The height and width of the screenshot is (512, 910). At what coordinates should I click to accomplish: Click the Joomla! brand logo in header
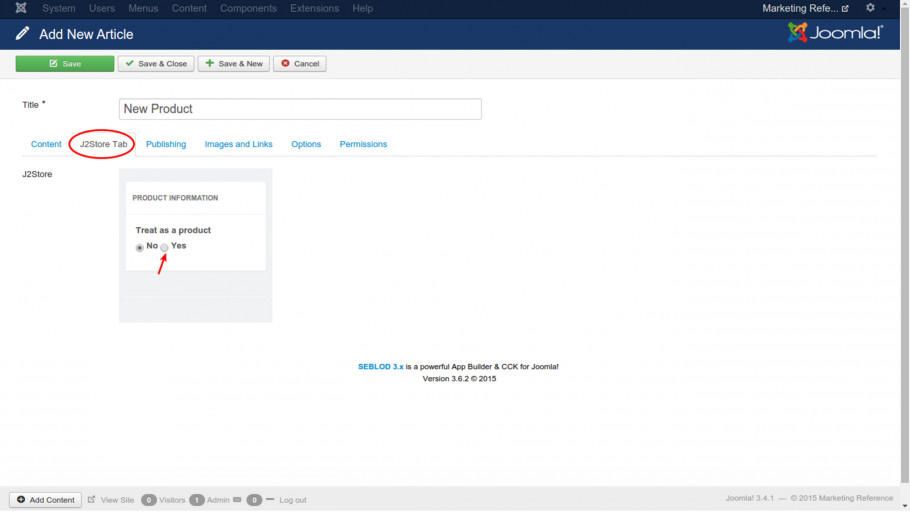tap(835, 33)
